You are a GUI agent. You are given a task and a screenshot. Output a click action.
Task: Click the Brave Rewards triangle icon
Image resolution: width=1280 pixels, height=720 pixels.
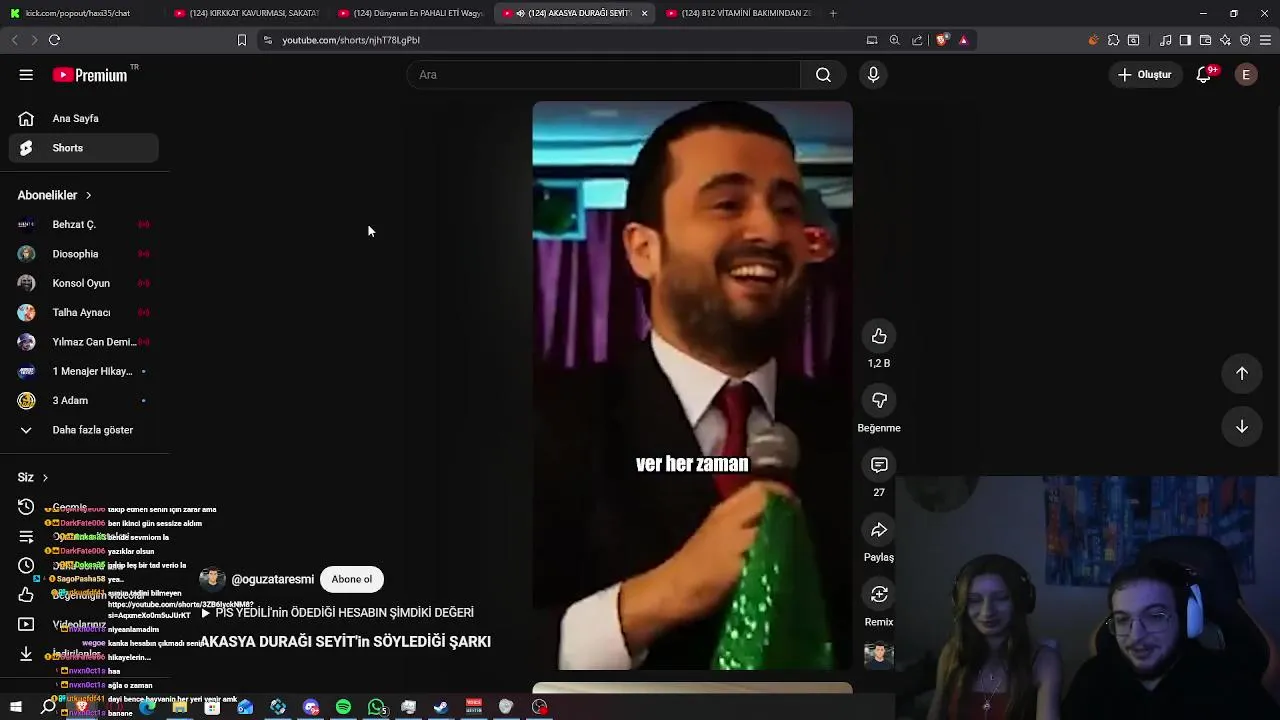[x=963, y=40]
